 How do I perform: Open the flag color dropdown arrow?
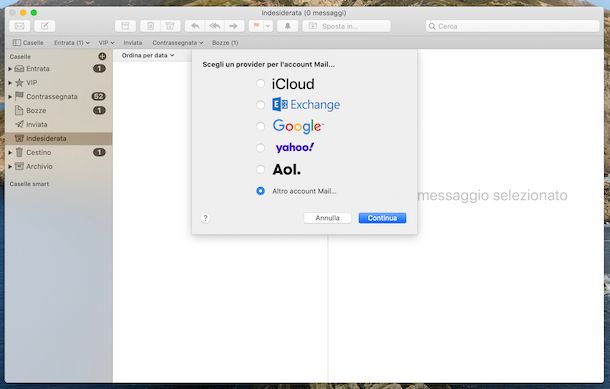(x=268, y=26)
